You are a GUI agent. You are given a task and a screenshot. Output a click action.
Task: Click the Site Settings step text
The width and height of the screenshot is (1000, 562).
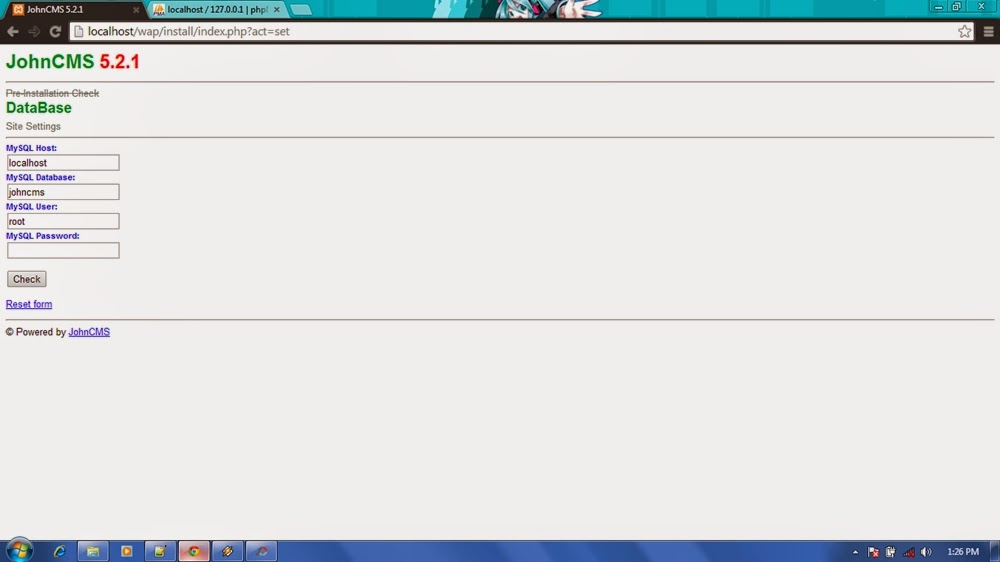(33, 126)
